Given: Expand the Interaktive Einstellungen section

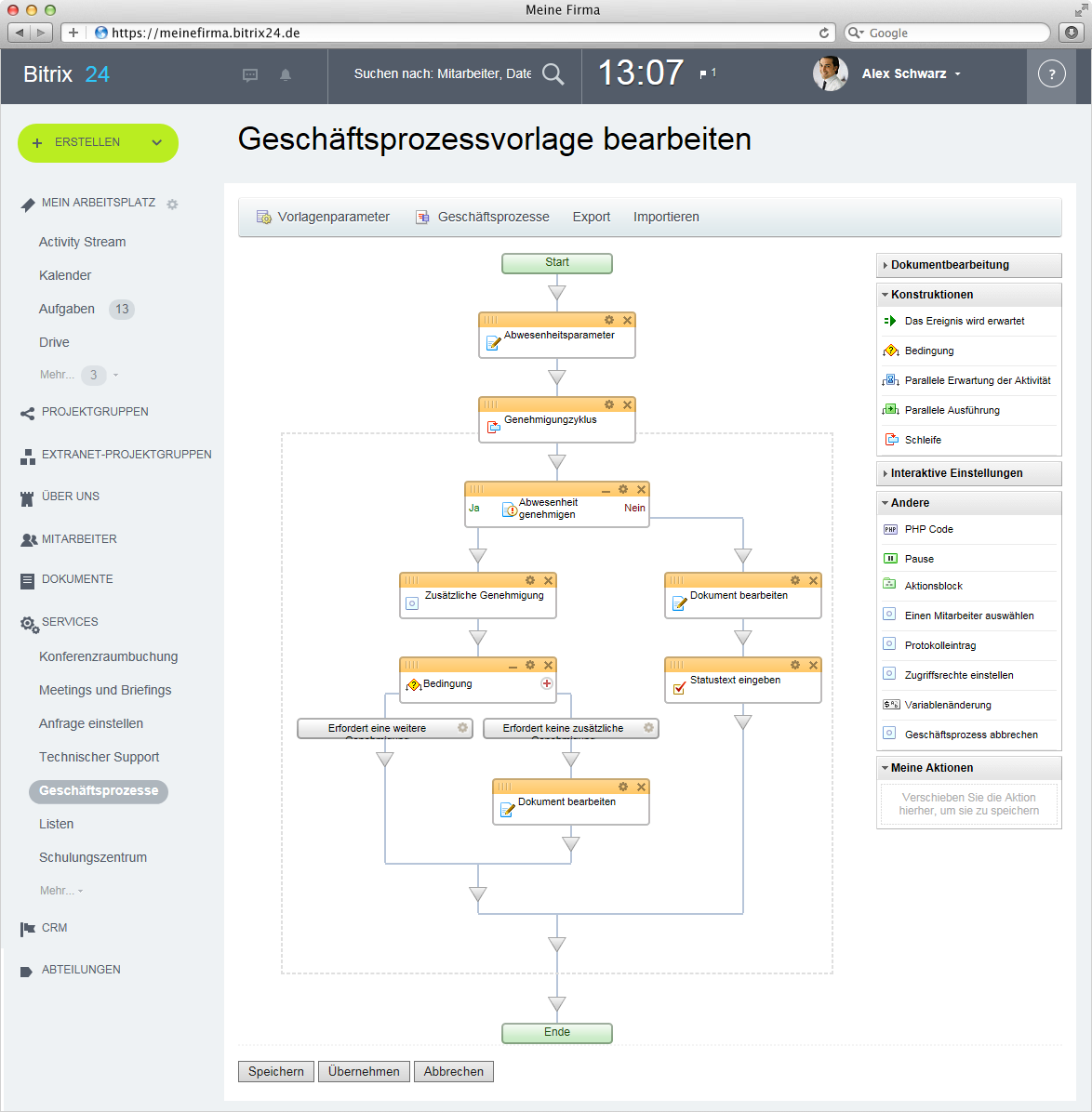Looking at the screenshot, I should pyautogui.click(x=968, y=473).
